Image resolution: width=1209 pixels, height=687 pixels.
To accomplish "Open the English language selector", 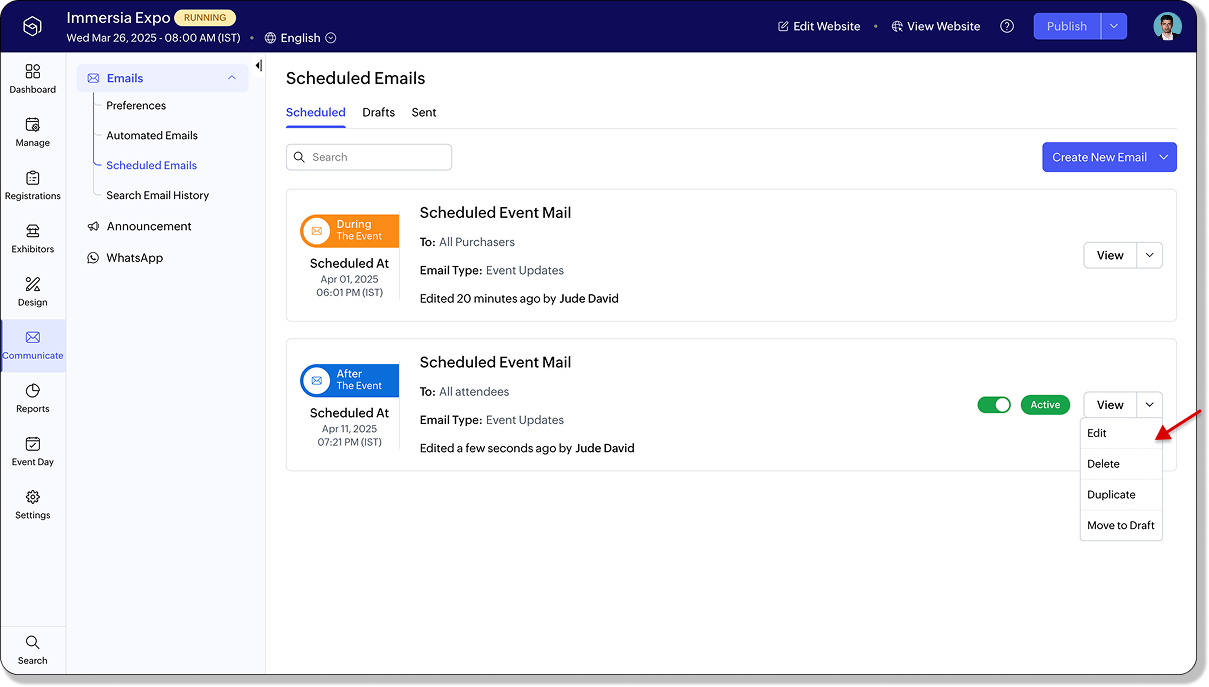I will click(x=301, y=38).
